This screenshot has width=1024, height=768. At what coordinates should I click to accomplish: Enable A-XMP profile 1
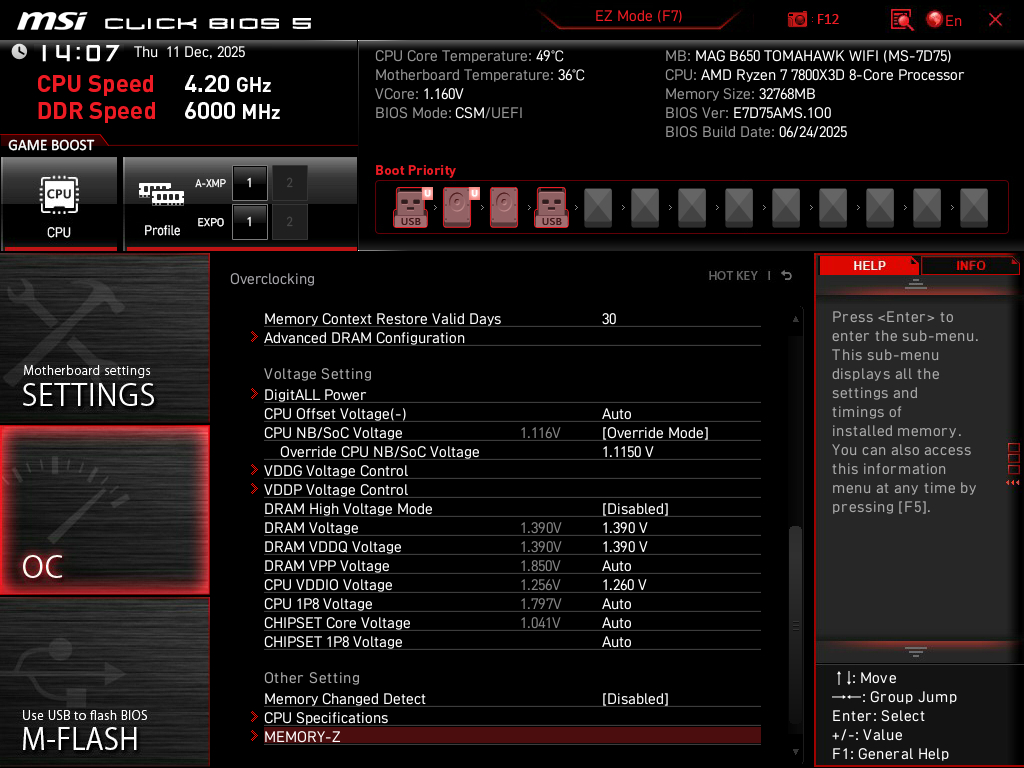tap(249, 183)
